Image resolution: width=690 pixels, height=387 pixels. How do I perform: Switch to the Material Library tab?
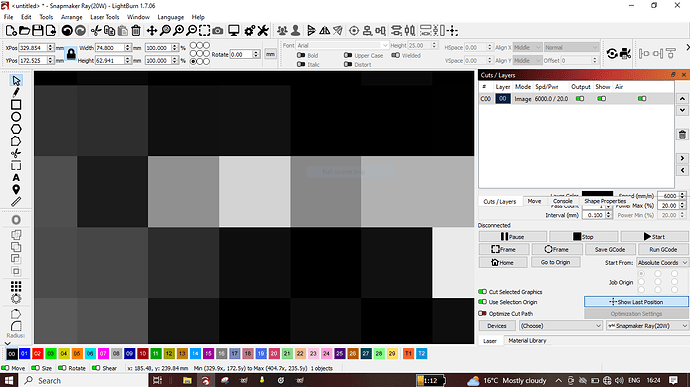pos(527,340)
